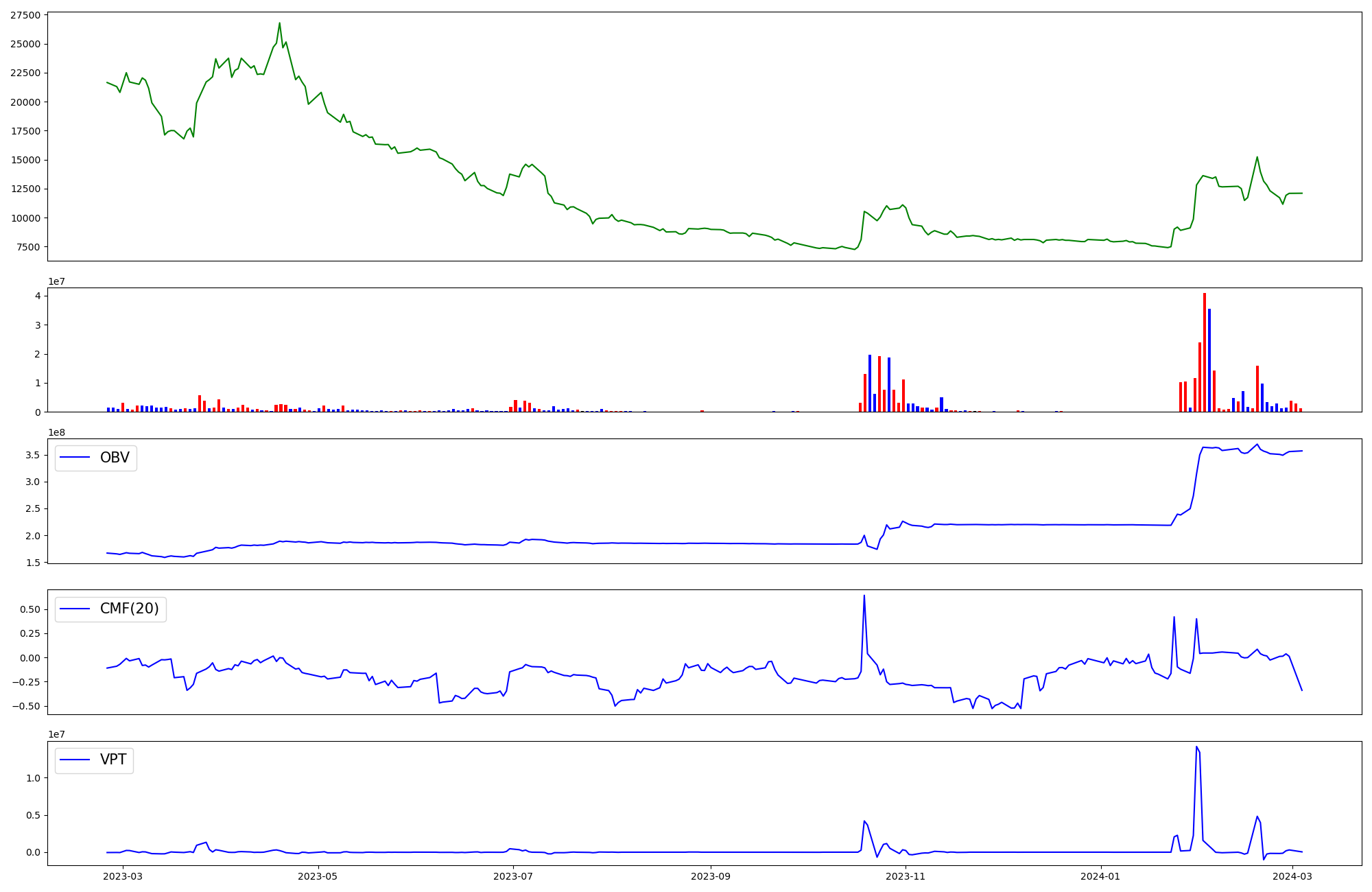Click the 2023-07 x-axis date label
Screen dimensions: 1372x892
(513, 876)
